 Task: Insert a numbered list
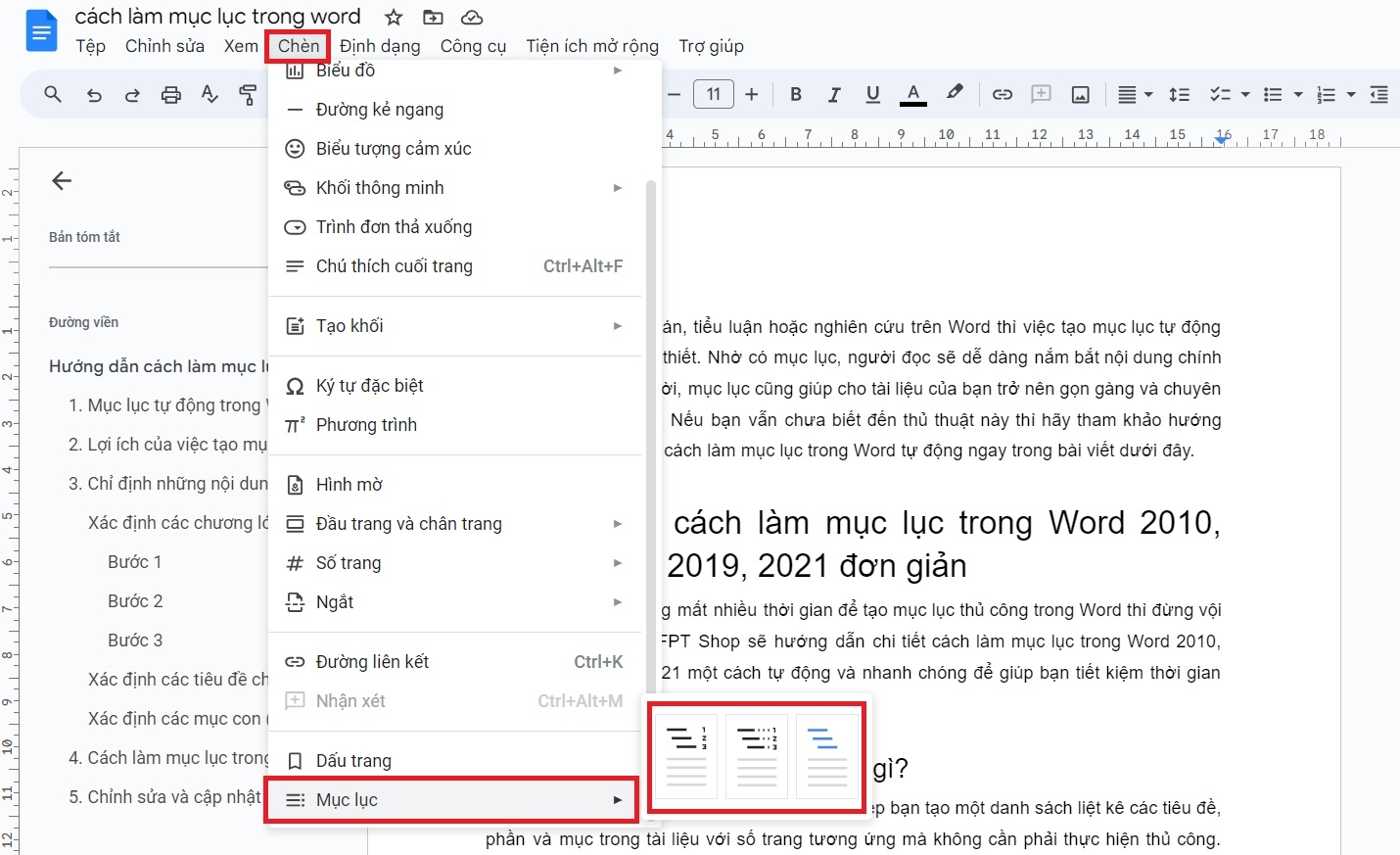coord(1327,94)
